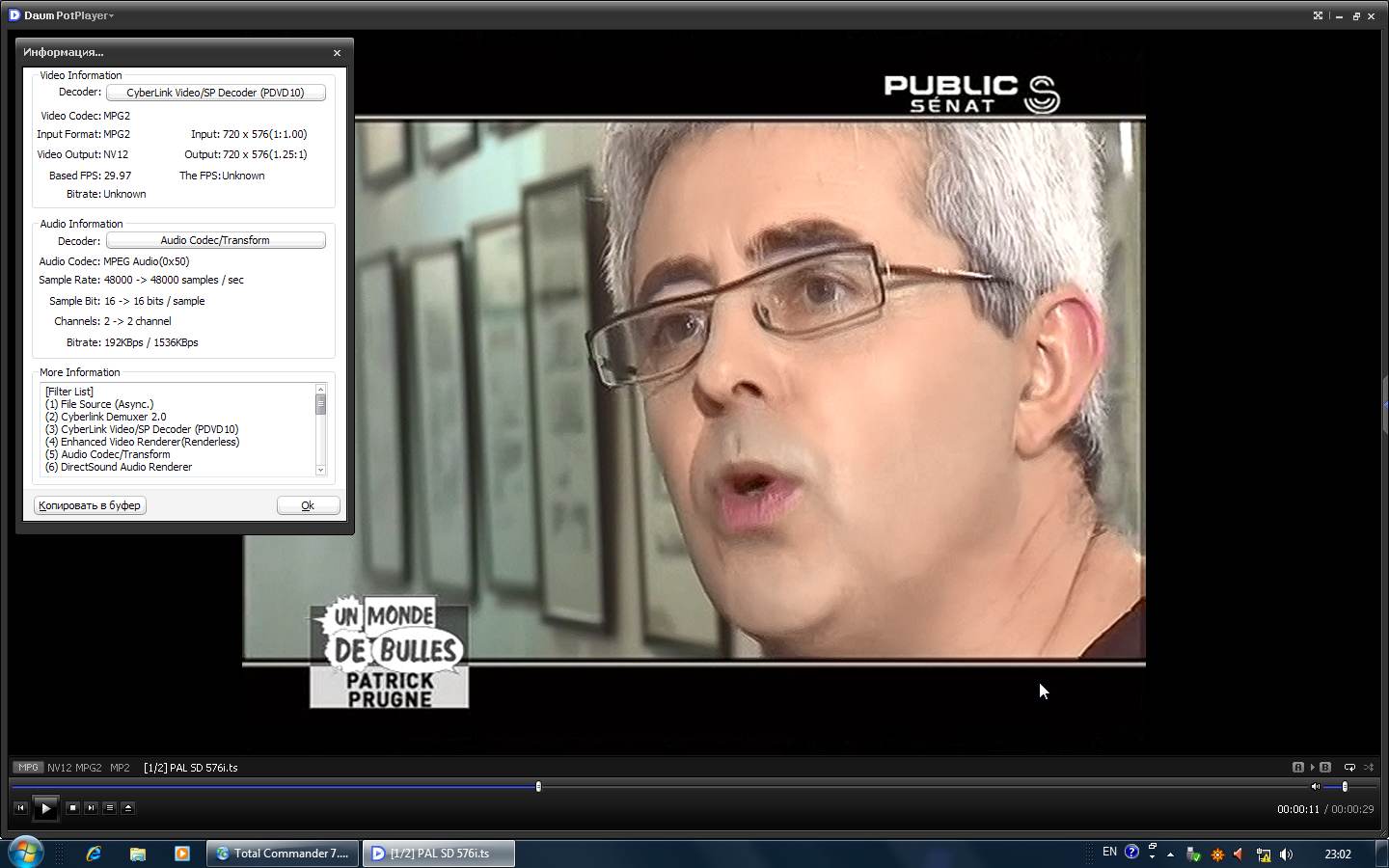Open the system volume tray icon

(x=1286, y=854)
